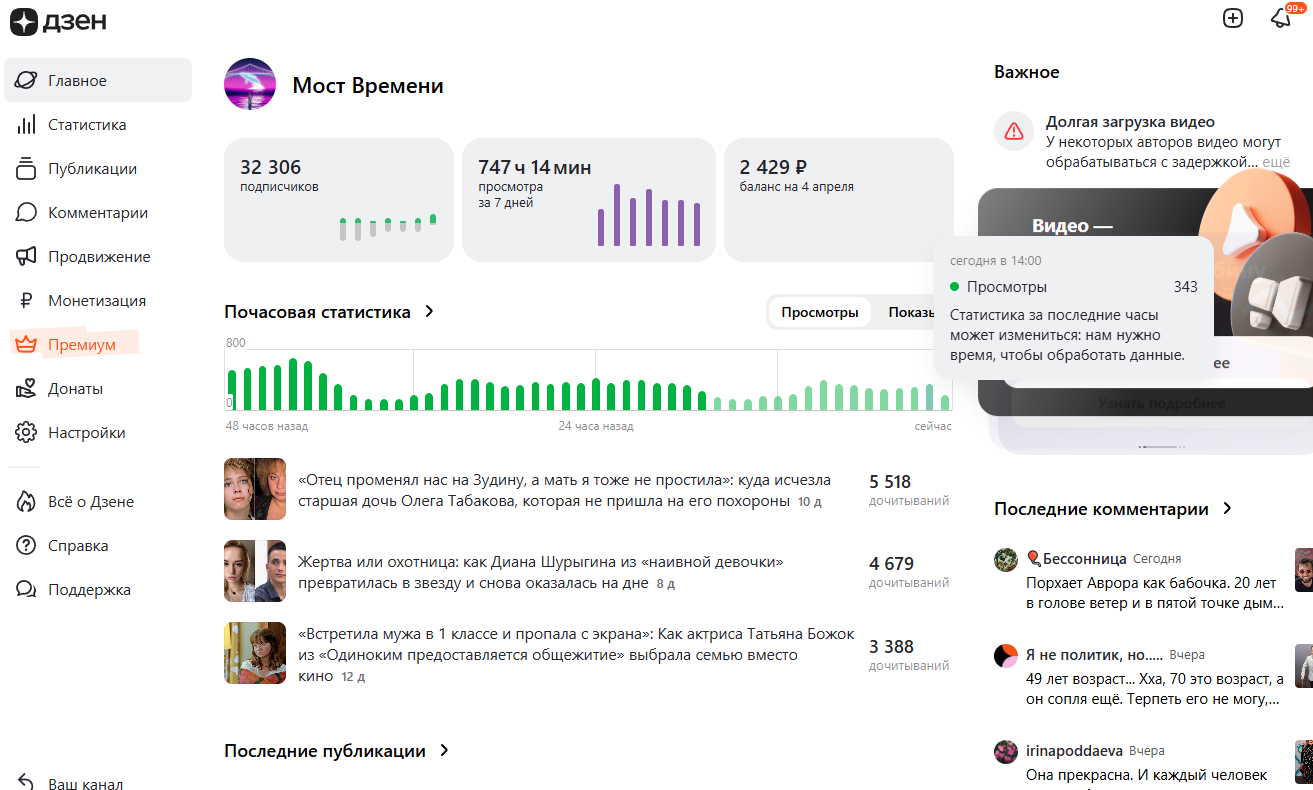Open the Поддержка link label

[90, 590]
